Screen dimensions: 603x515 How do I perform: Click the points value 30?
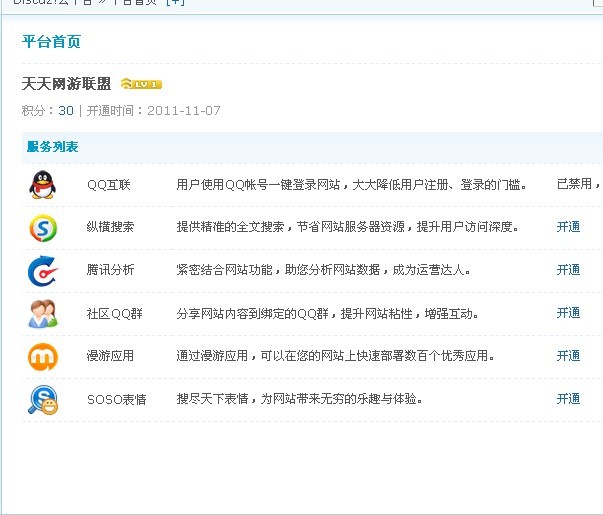coord(66,111)
